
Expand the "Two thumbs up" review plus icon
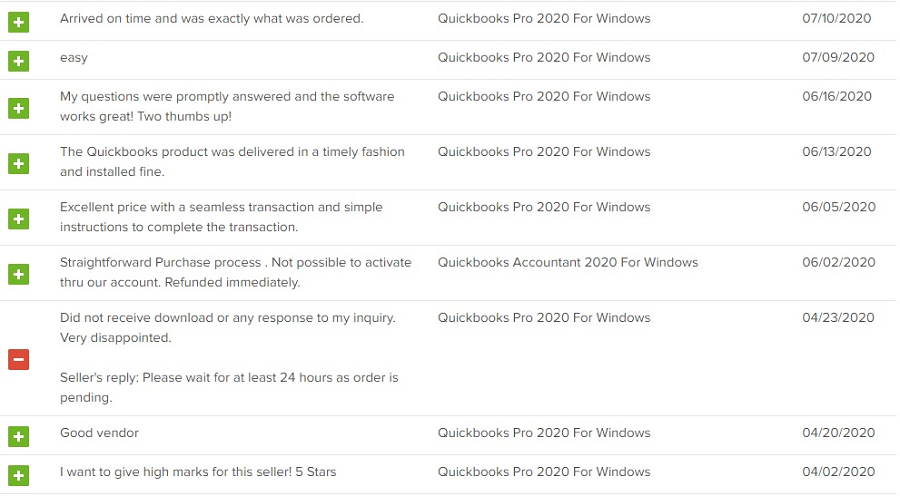18,107
